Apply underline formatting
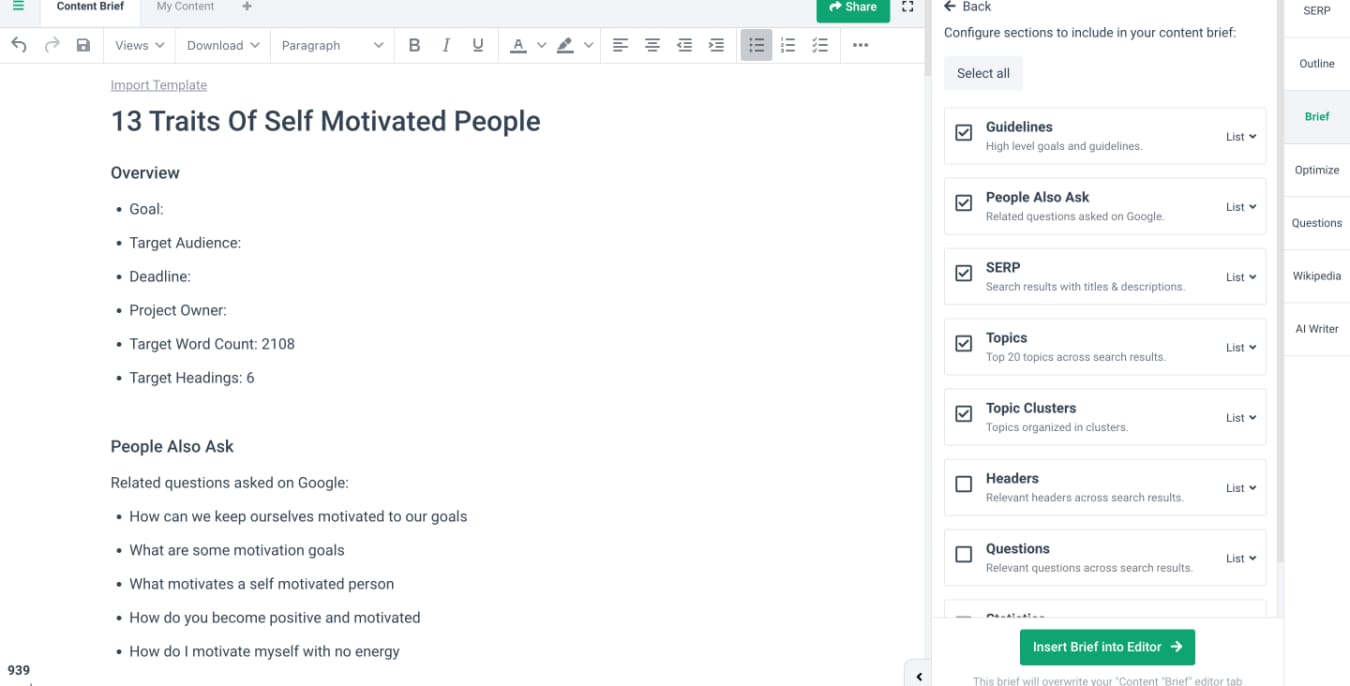 (x=478, y=45)
